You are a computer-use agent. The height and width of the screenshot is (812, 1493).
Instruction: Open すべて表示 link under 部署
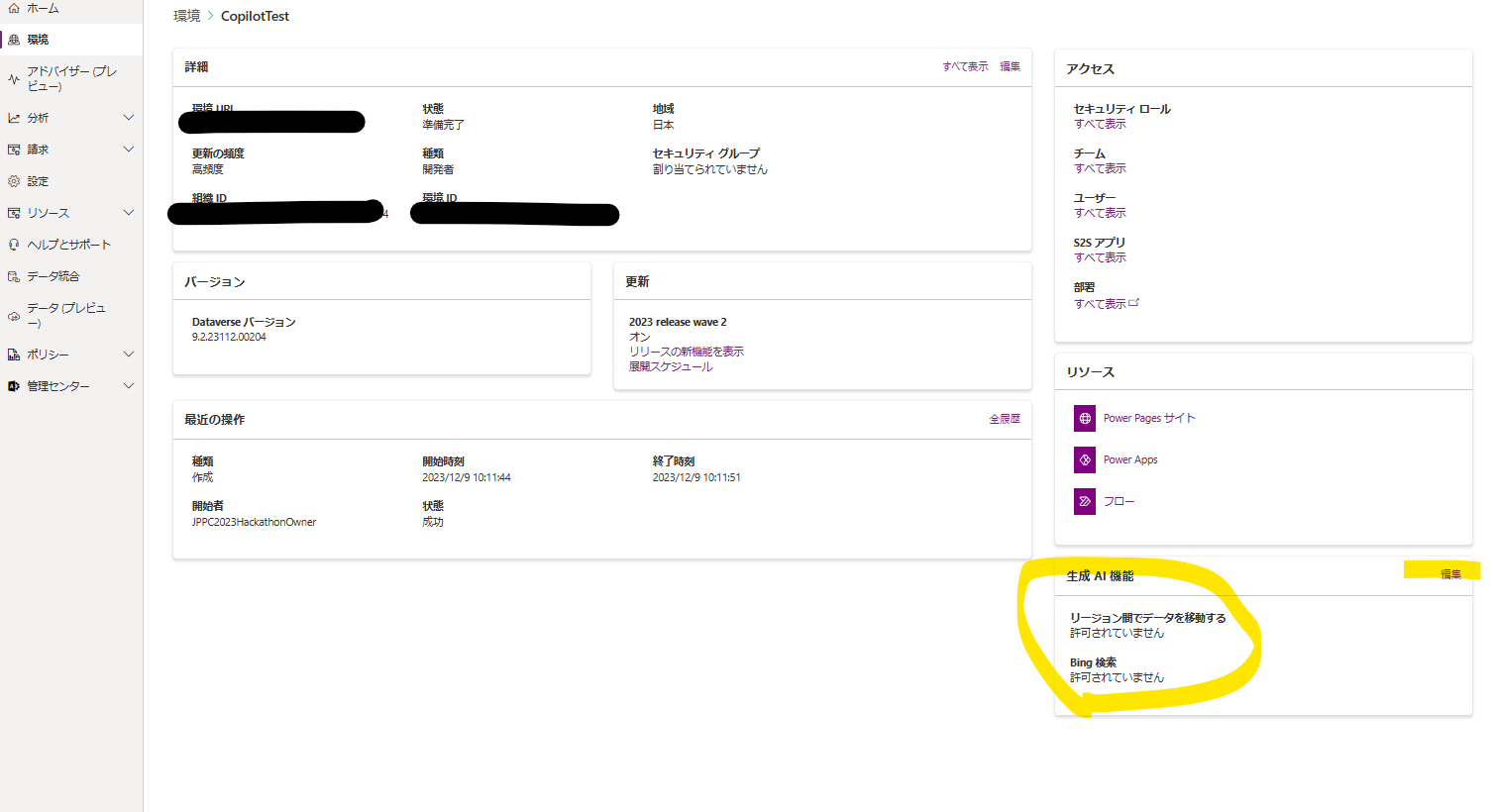pos(1100,304)
